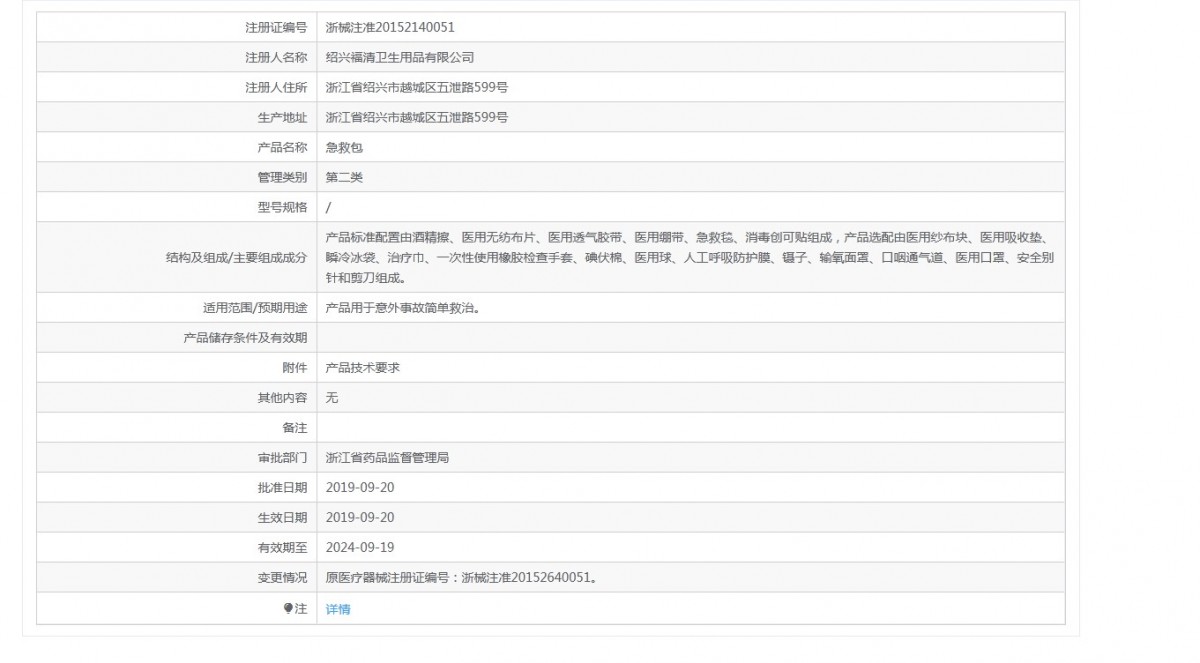Click management category value 第二类
This screenshot has height=663, width=1200.
344,178
